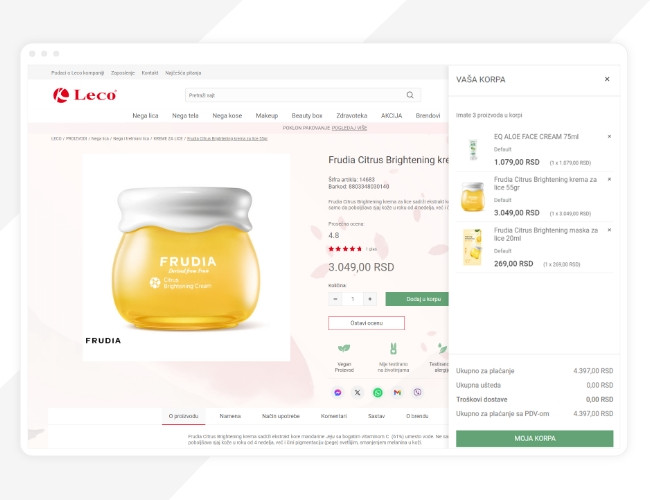Share product via Viber icon
This screenshot has width=650, height=500.
[x=417, y=392]
